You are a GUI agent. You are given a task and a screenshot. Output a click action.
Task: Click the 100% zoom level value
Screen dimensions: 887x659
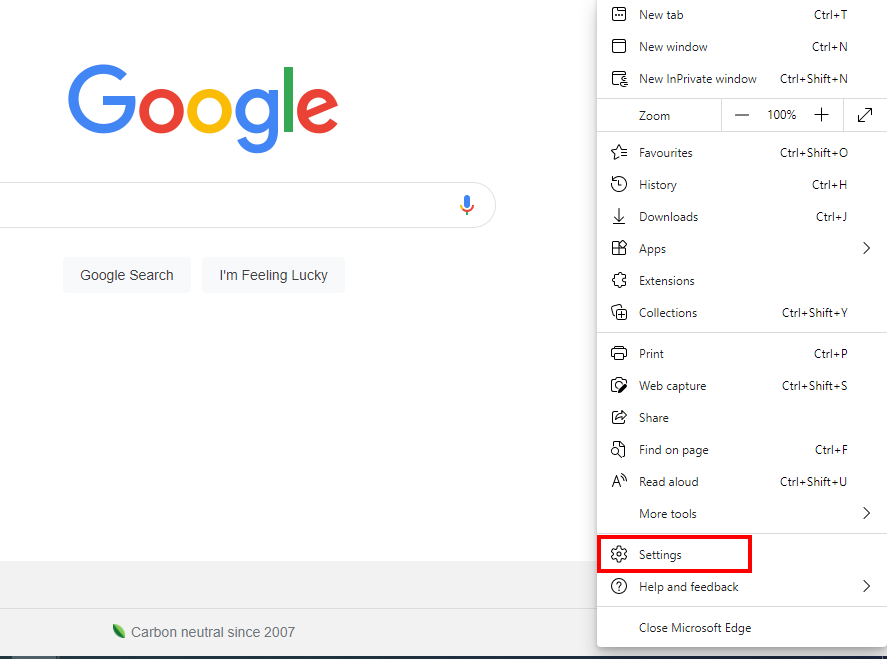(781, 115)
